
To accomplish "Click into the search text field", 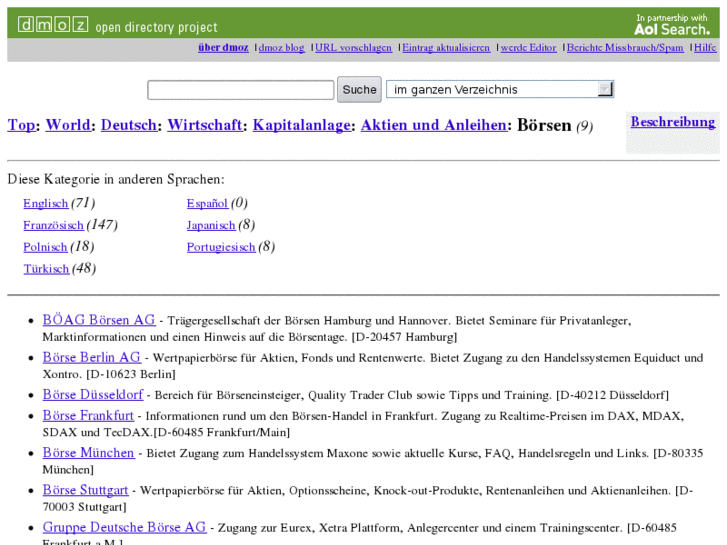I will (241, 90).
